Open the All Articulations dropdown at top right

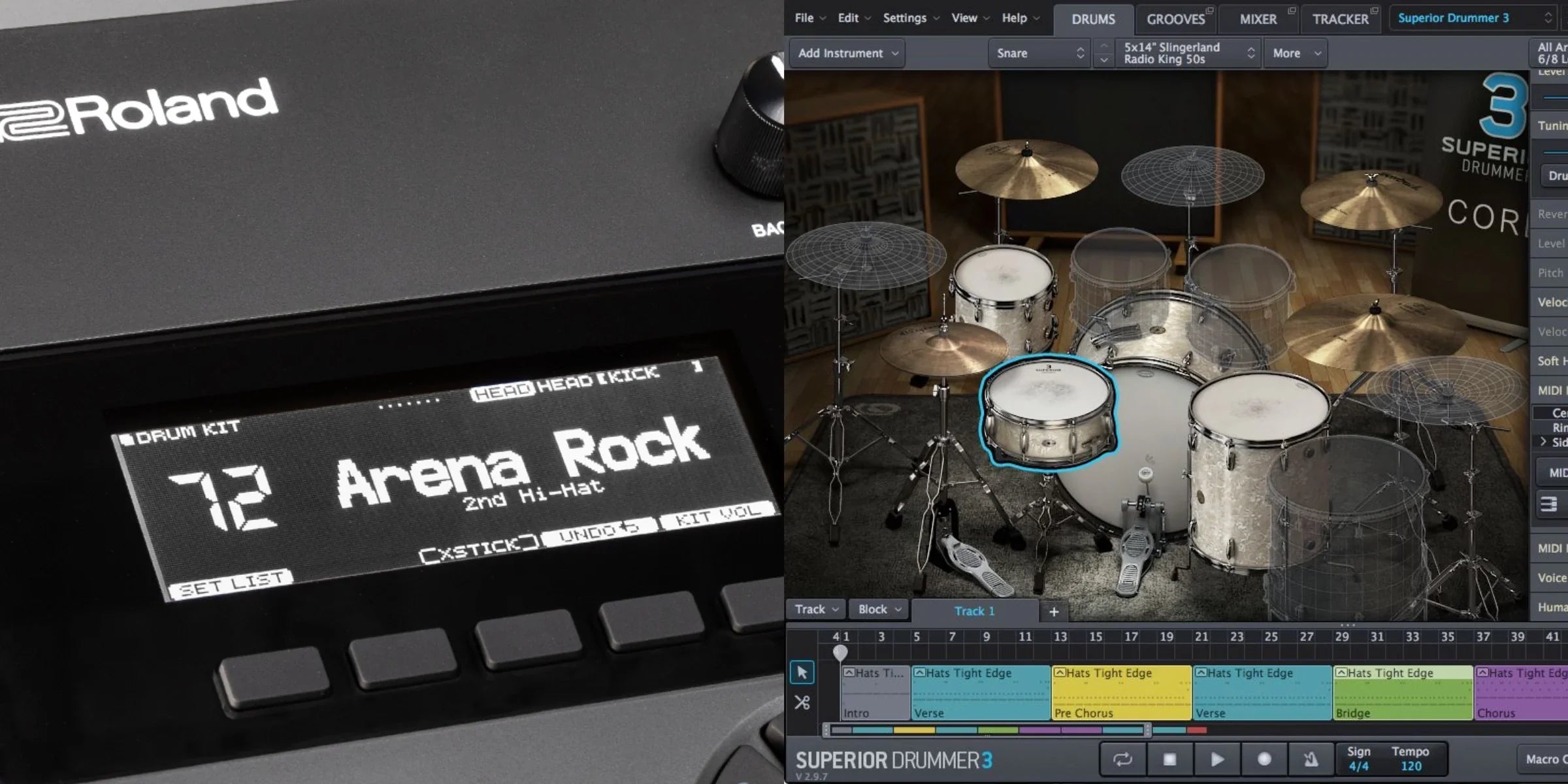(x=1550, y=53)
